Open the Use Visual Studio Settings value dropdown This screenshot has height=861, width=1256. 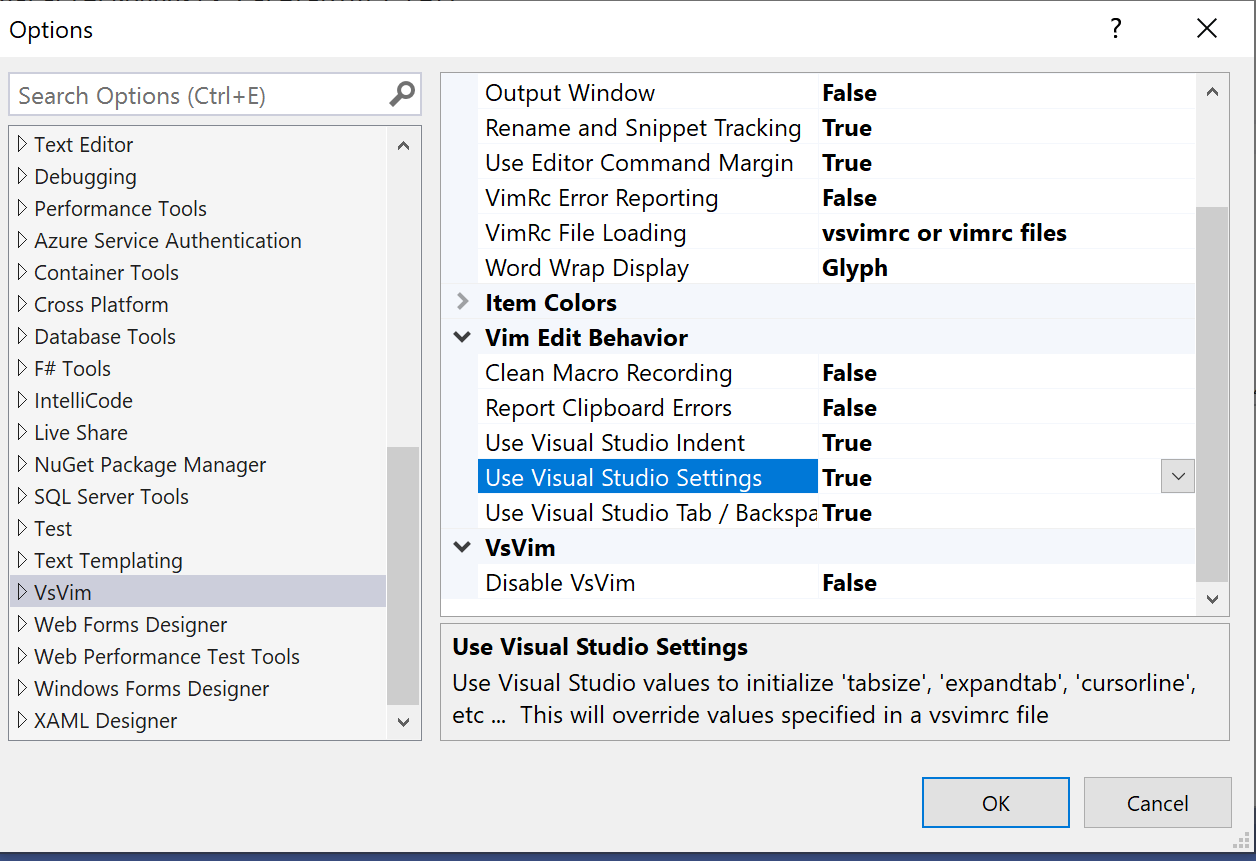(x=1177, y=476)
